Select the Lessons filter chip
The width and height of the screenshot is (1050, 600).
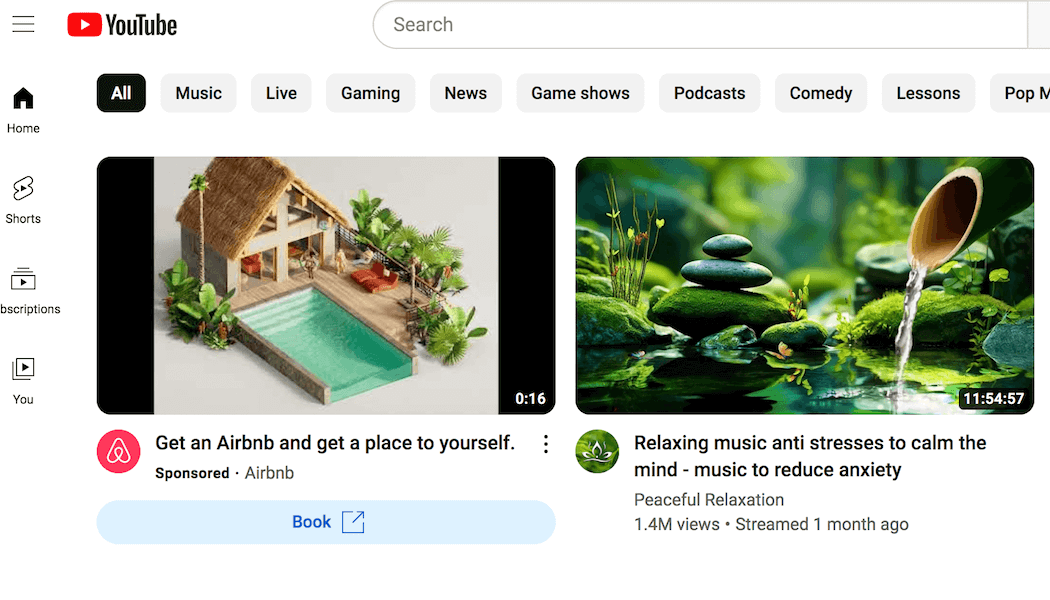[x=928, y=93]
